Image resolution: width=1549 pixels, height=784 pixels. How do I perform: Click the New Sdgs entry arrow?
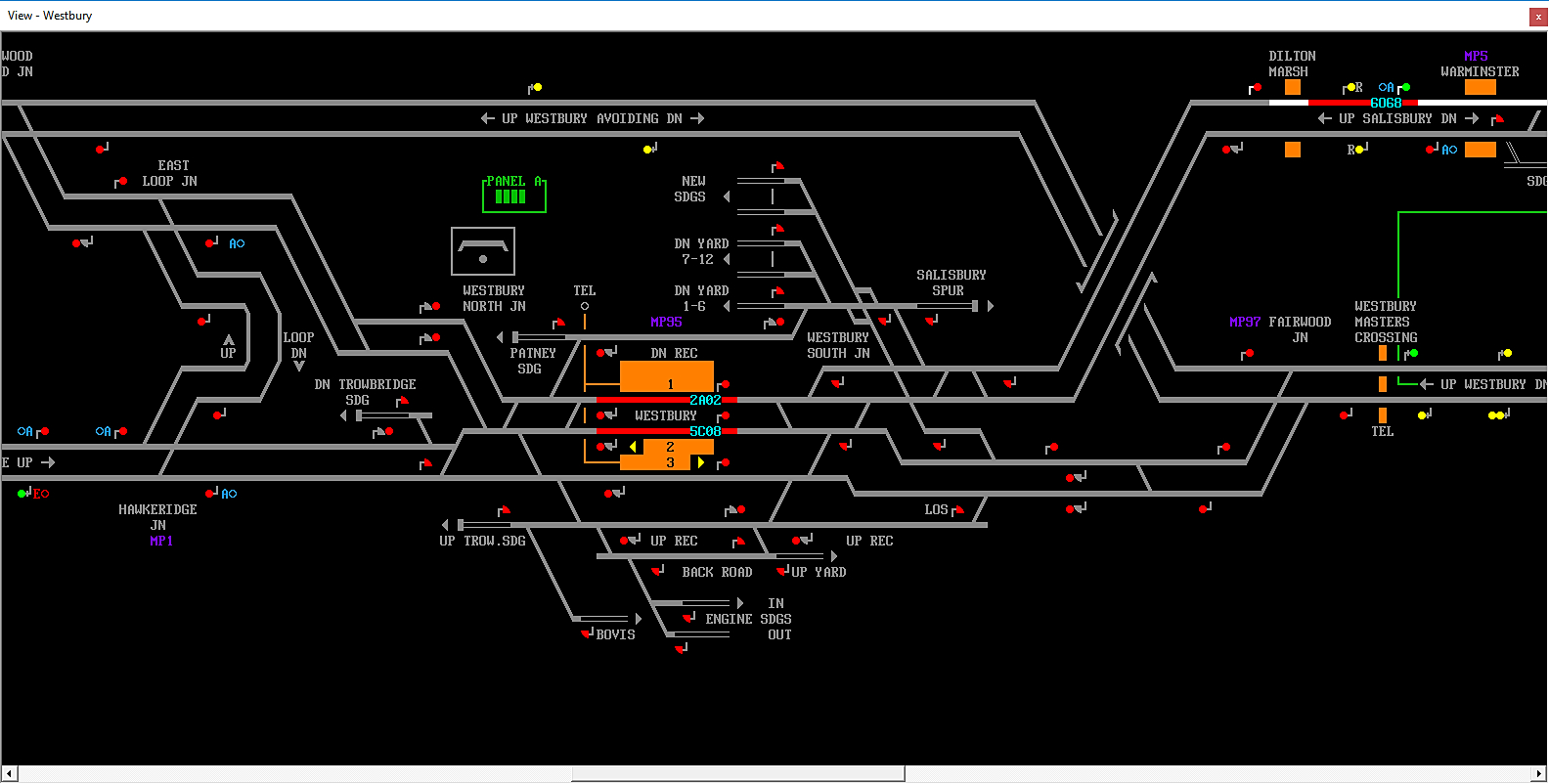[727, 196]
